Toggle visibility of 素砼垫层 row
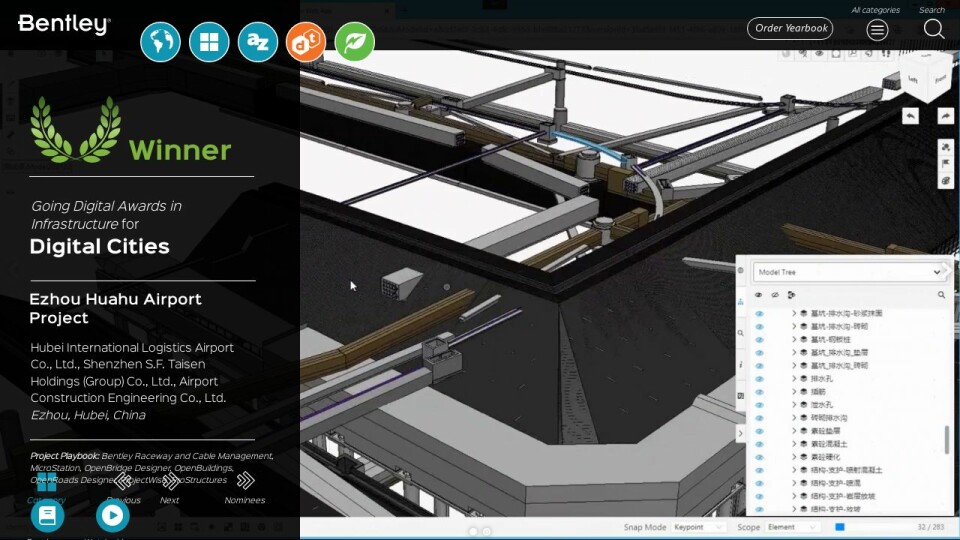The height and width of the screenshot is (540, 960). tap(759, 431)
